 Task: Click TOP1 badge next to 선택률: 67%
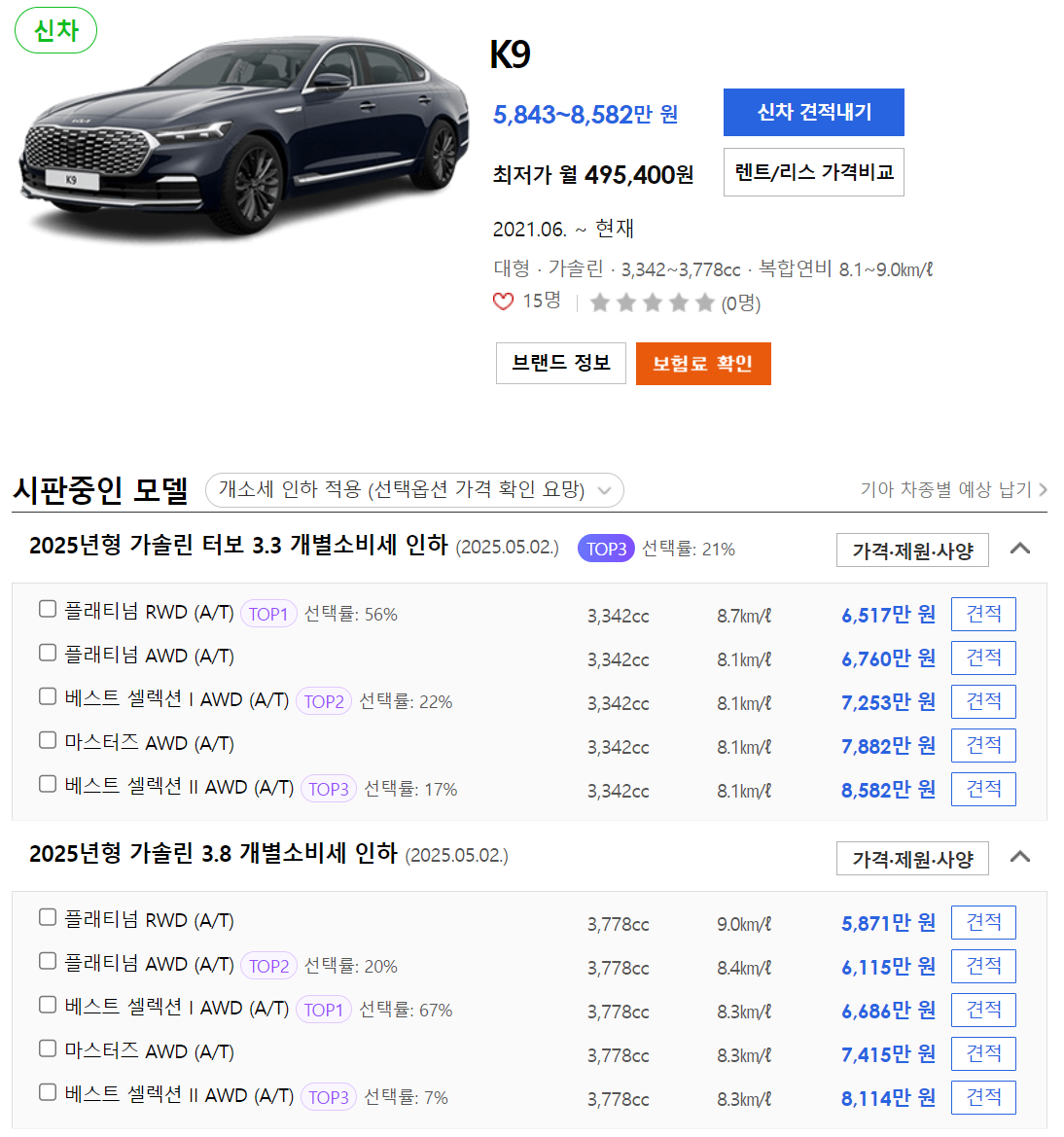tap(324, 1010)
